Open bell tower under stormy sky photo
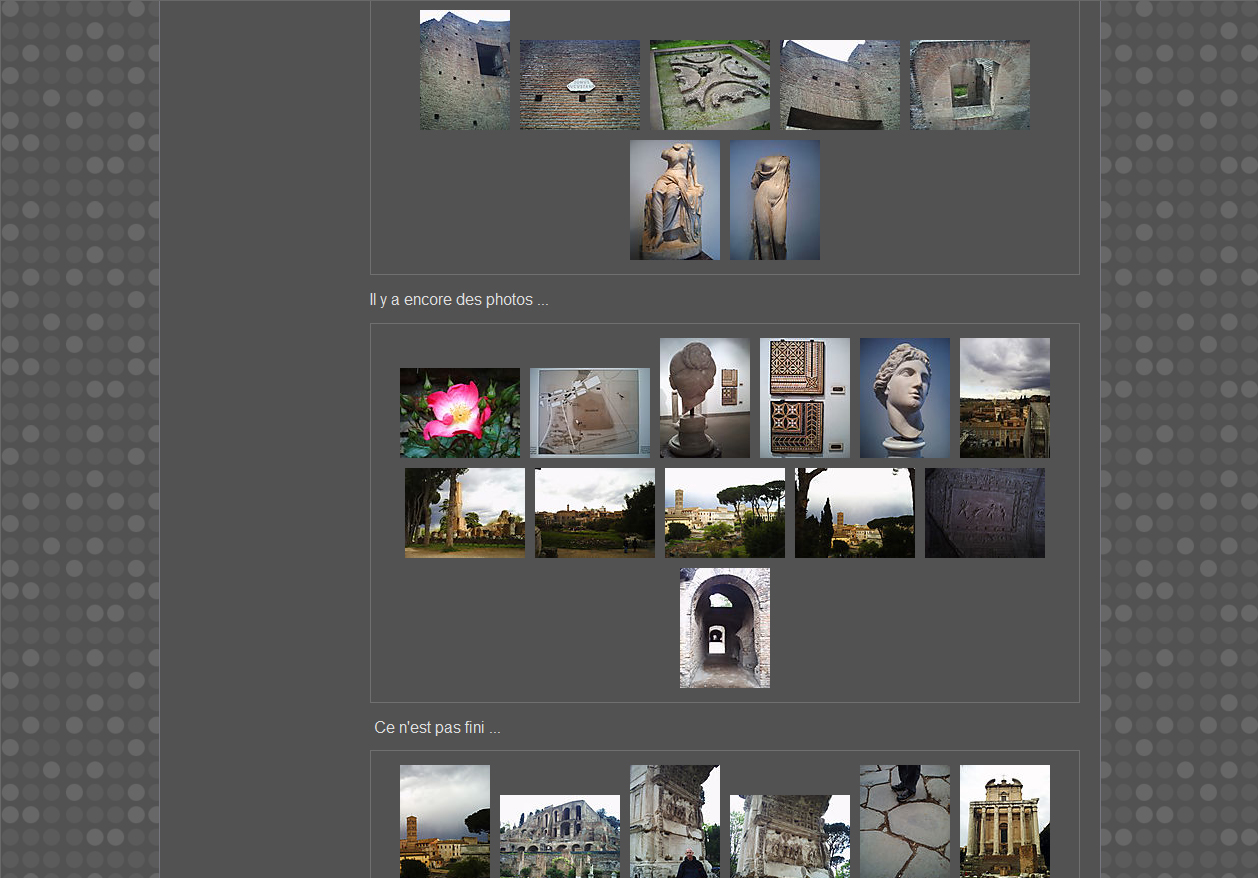 [x=444, y=821]
